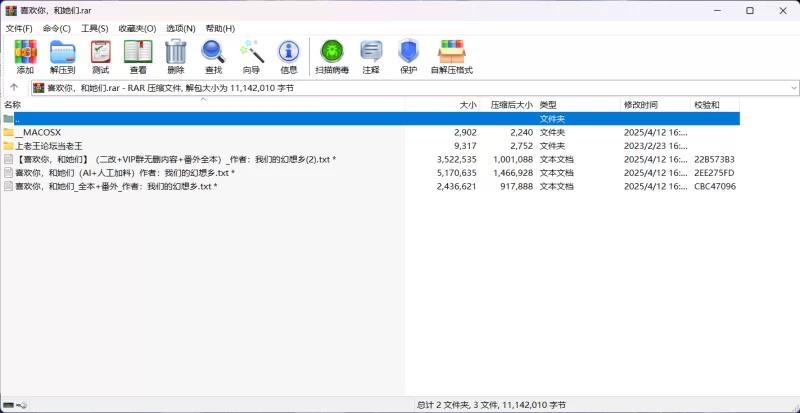The width and height of the screenshot is (800, 413).
Task: Open 查找 (Find) search tool
Action: 213,57
